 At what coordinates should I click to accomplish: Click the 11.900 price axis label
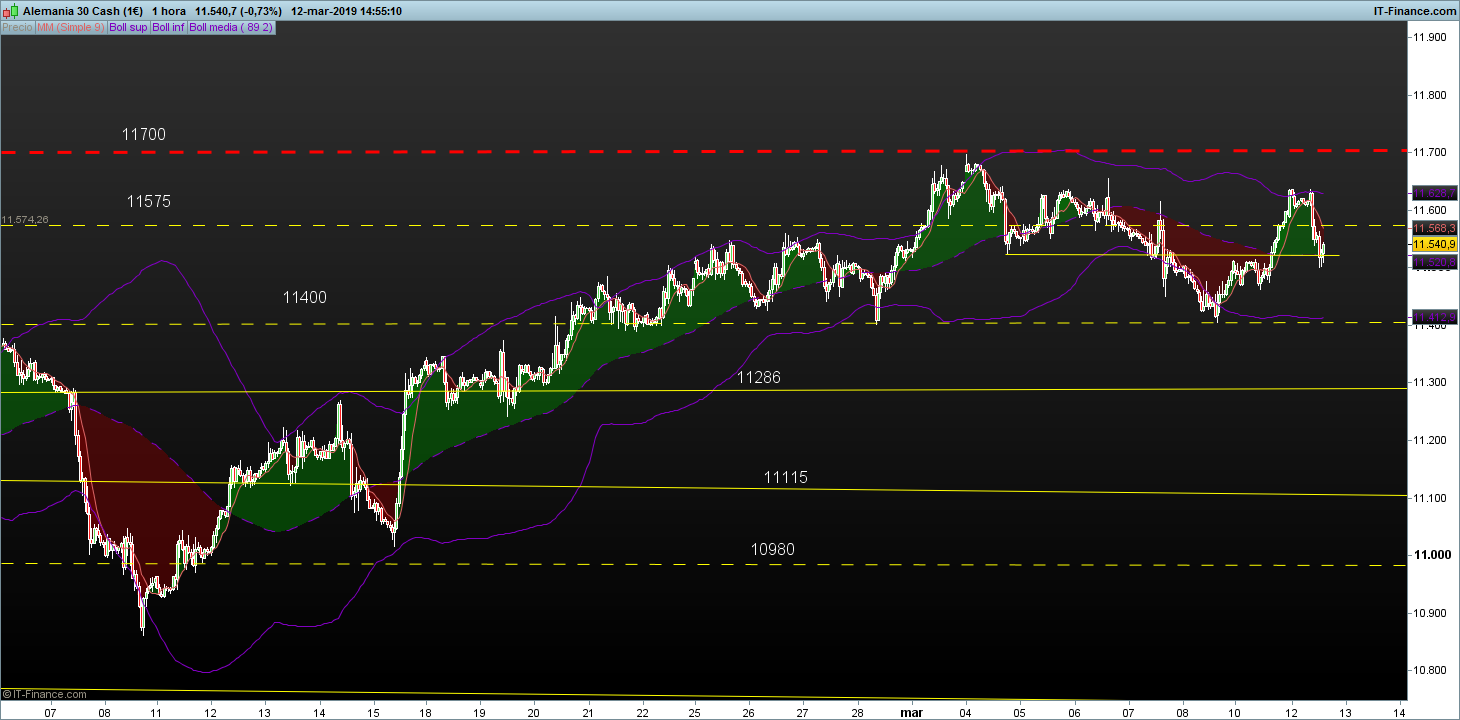coord(1429,38)
